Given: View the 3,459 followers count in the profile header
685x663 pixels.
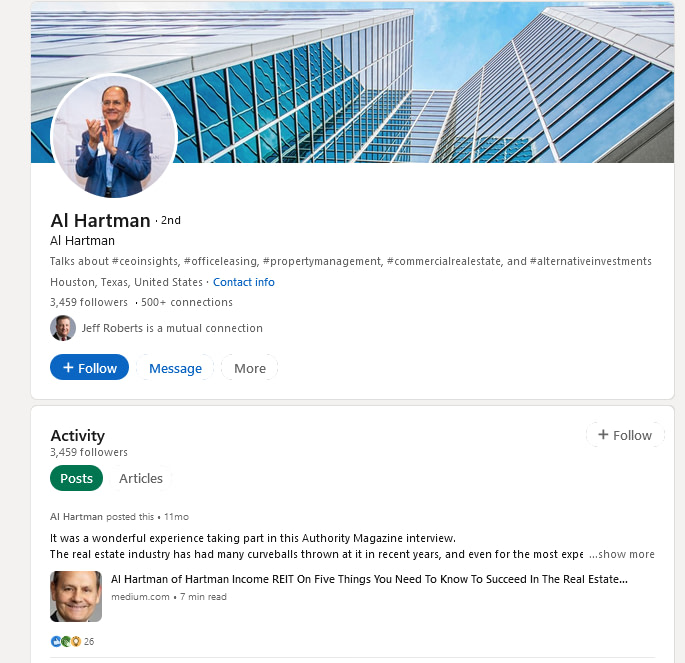Looking at the screenshot, I should tap(89, 302).
